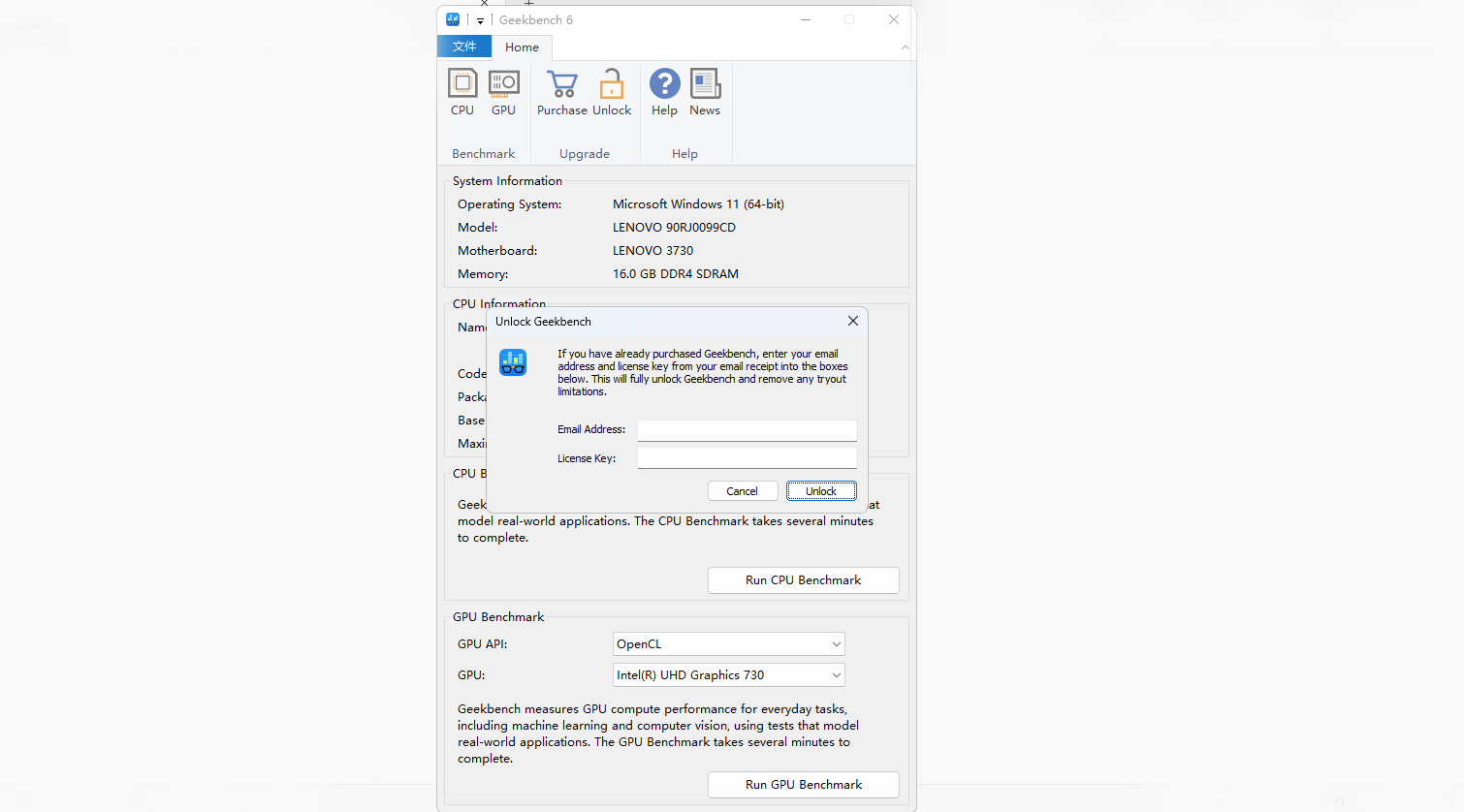Screen dimensions: 1464x812
Task: Click the Cancel button in the Unlock dialog
Action: 743,491
